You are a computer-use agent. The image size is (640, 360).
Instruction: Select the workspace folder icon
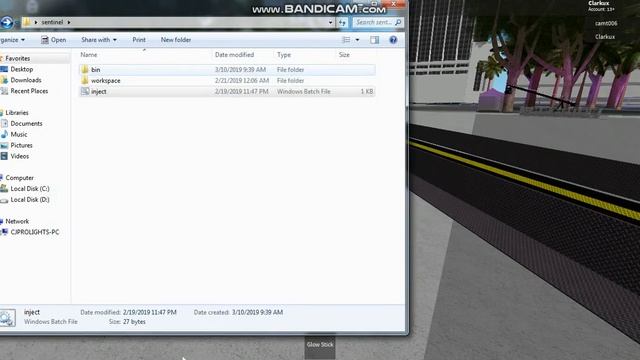(84, 80)
